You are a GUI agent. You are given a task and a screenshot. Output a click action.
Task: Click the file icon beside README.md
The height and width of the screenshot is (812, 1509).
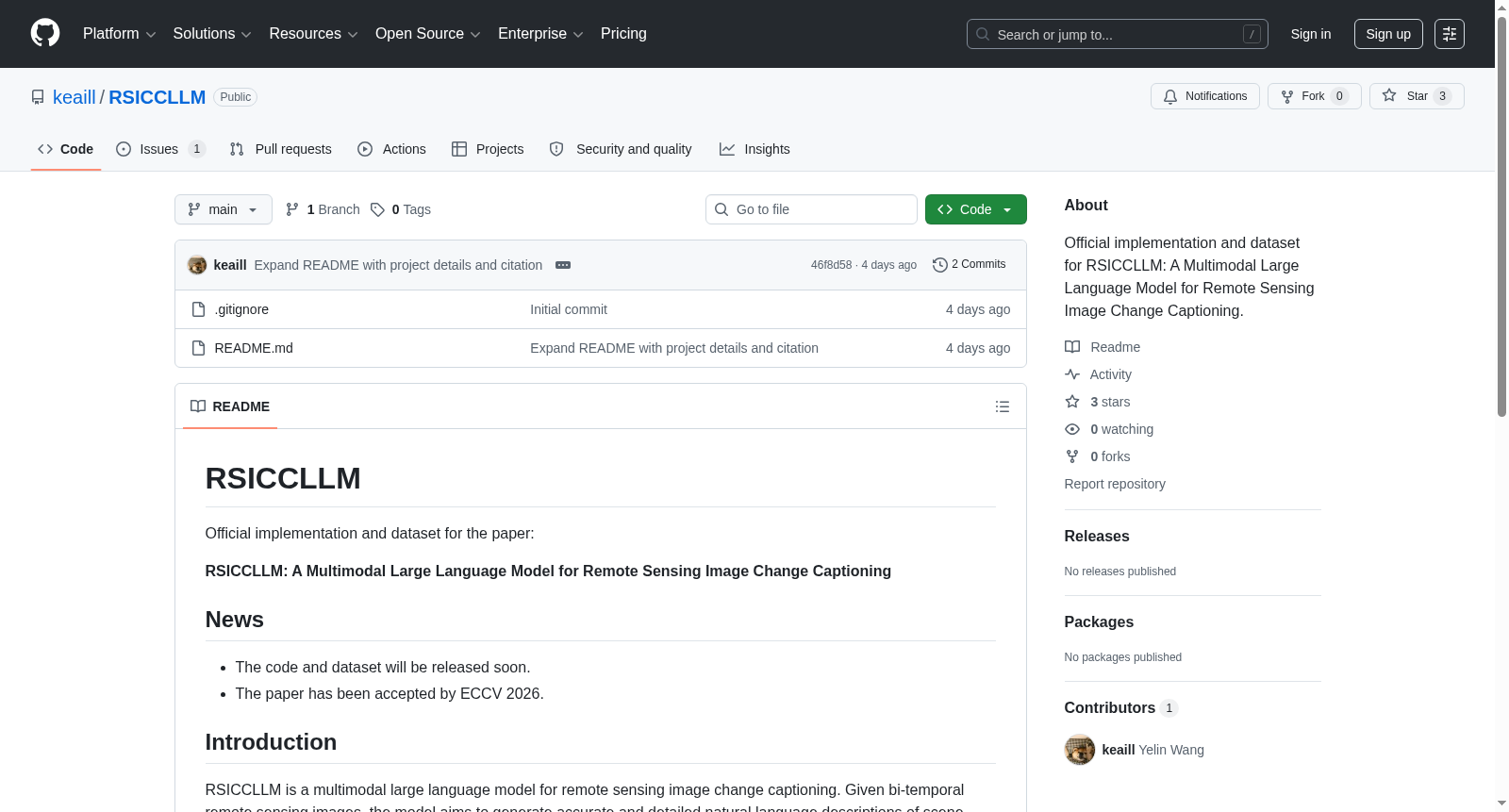198,348
